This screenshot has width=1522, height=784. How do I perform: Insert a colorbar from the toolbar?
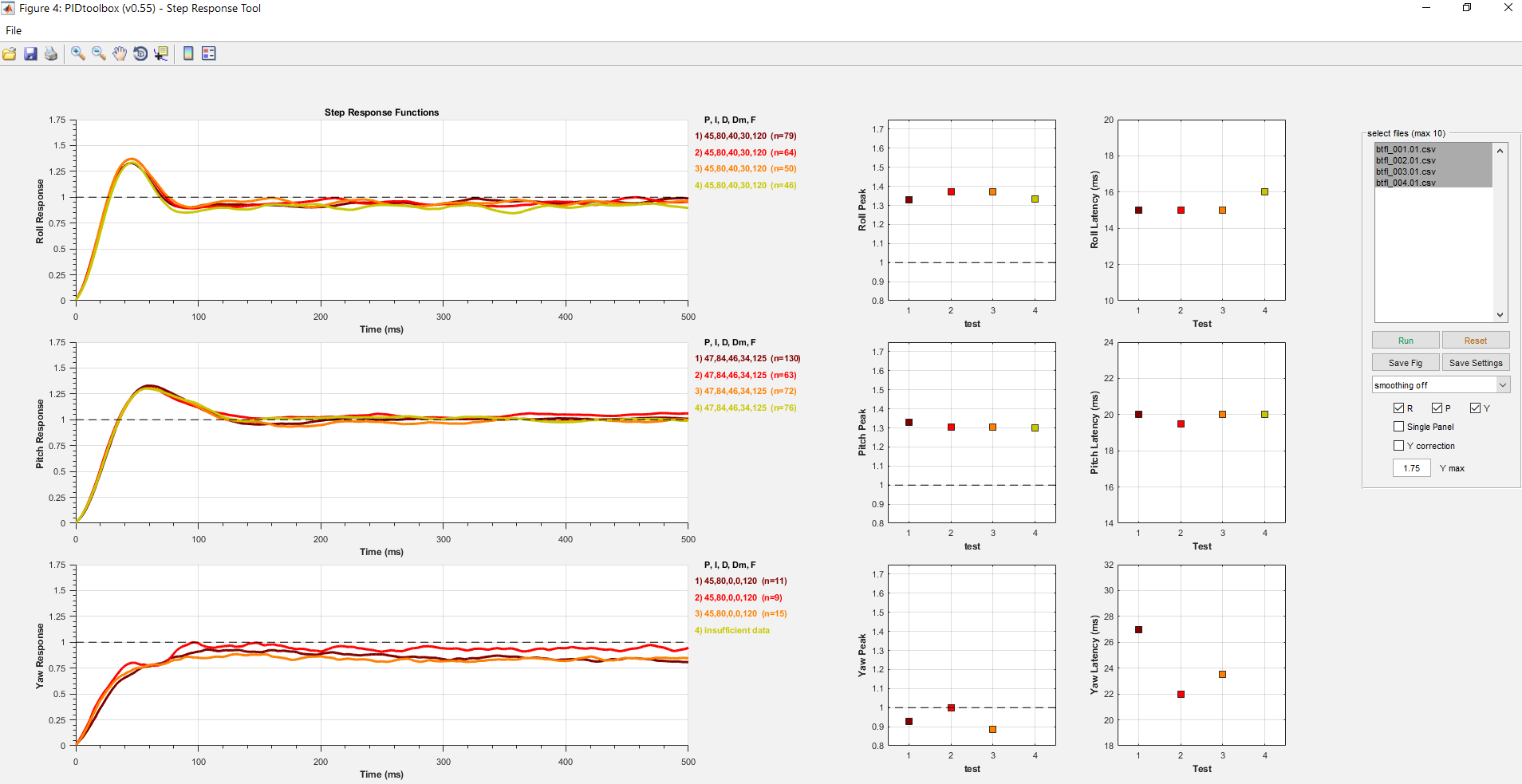(187, 53)
